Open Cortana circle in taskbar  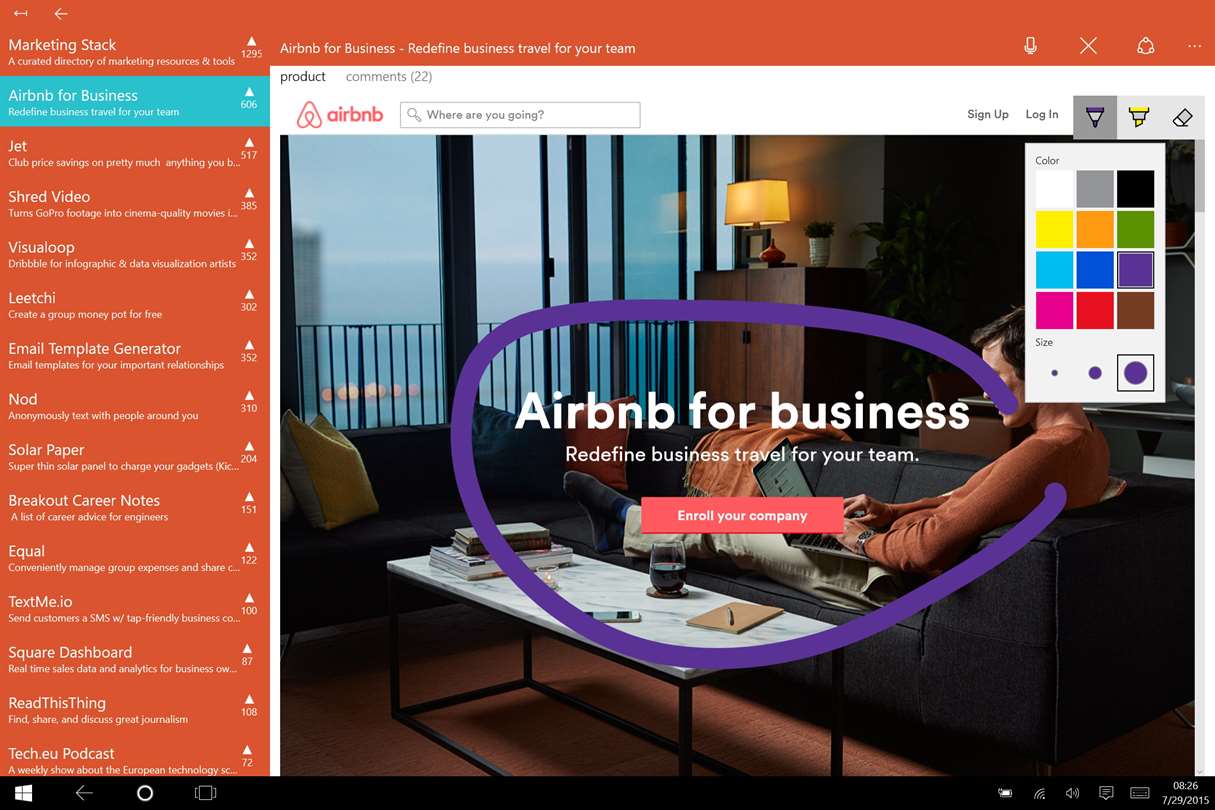[145, 793]
